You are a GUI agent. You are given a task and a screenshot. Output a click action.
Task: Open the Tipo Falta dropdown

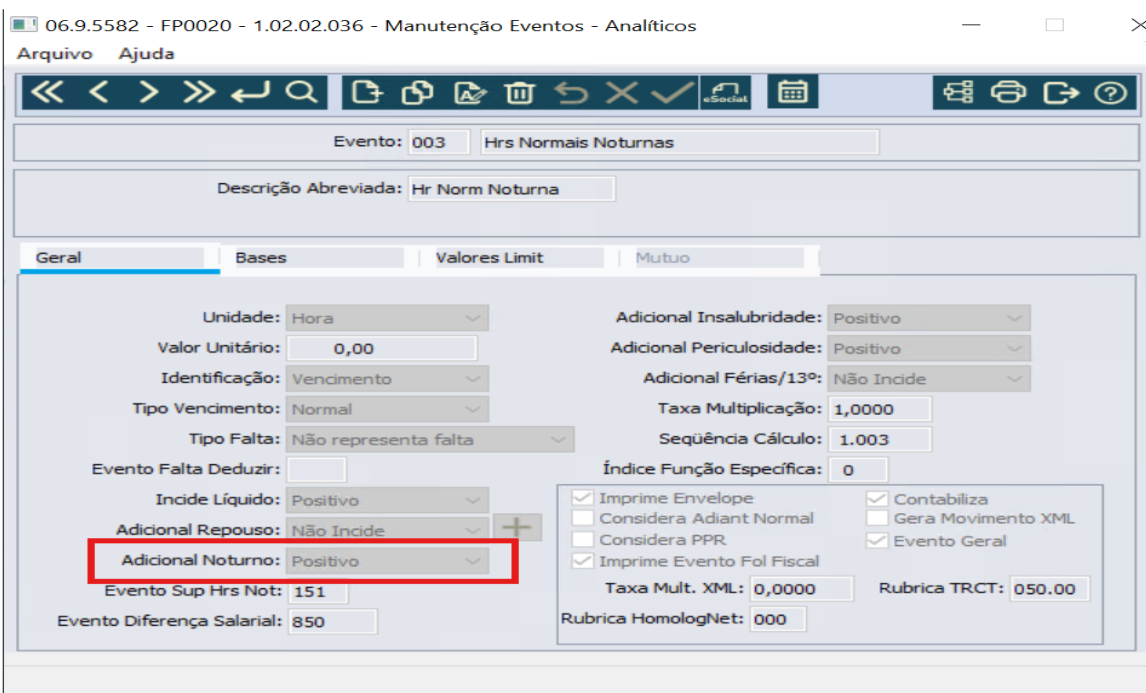click(430, 439)
